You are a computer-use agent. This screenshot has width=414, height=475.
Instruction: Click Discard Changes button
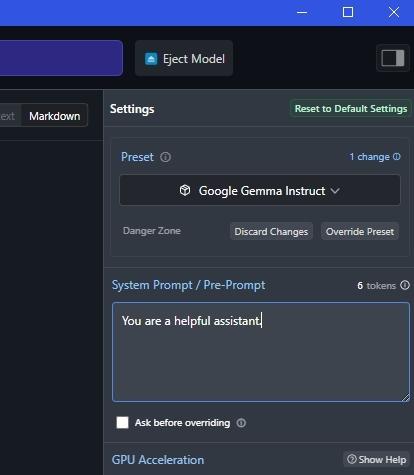click(271, 231)
